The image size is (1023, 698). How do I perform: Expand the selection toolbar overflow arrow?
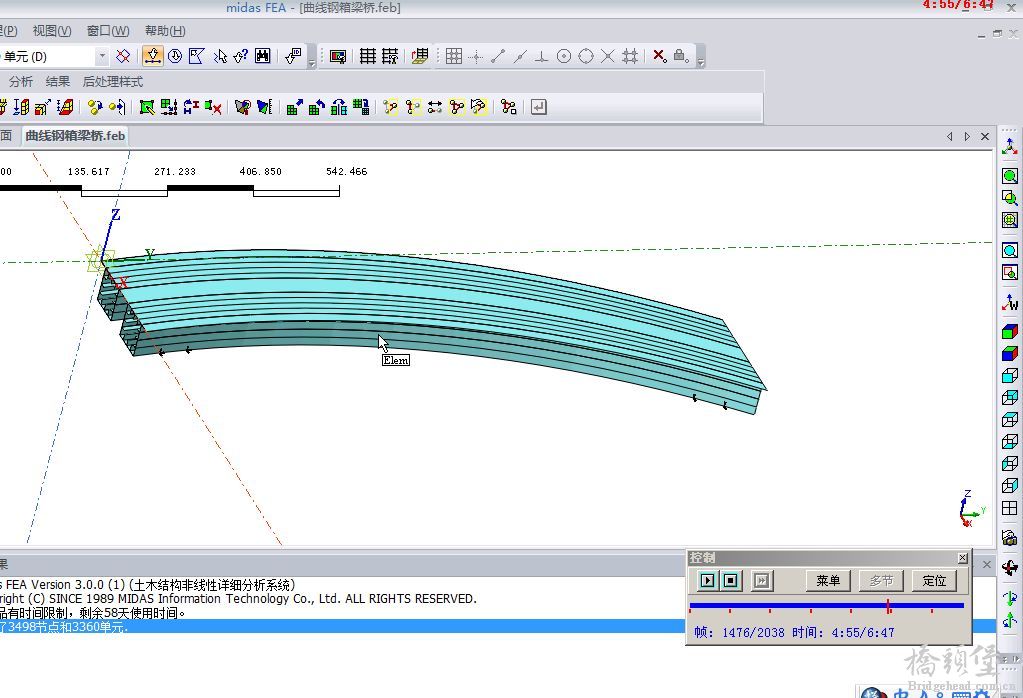click(312, 63)
